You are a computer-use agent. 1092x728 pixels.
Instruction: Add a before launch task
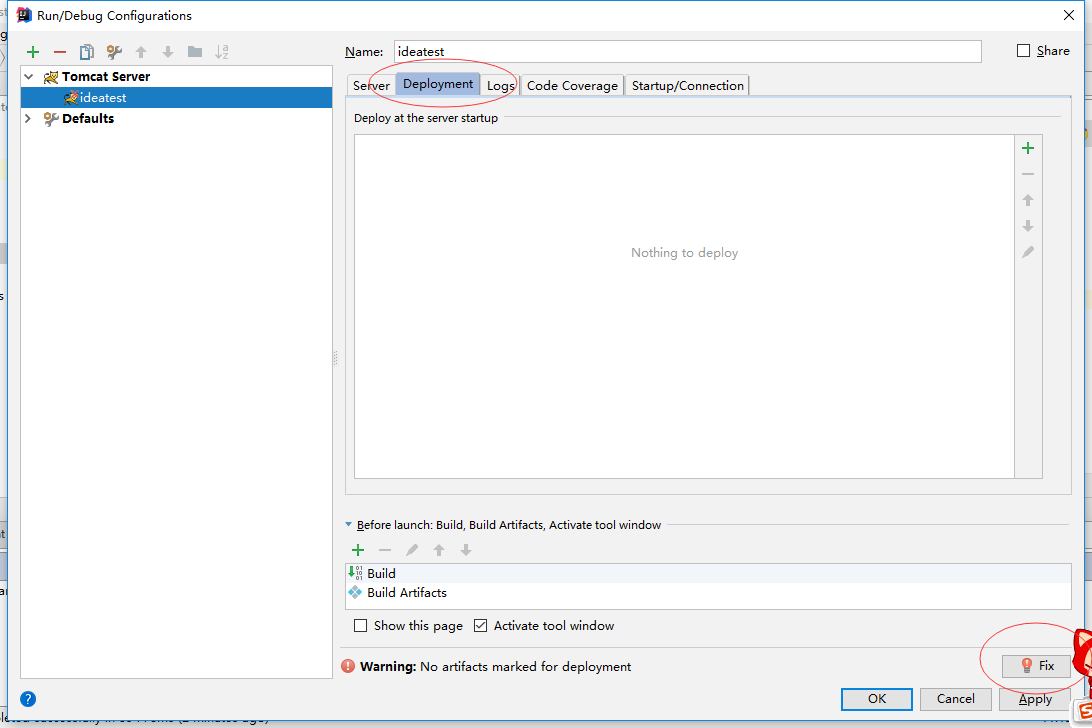(358, 550)
